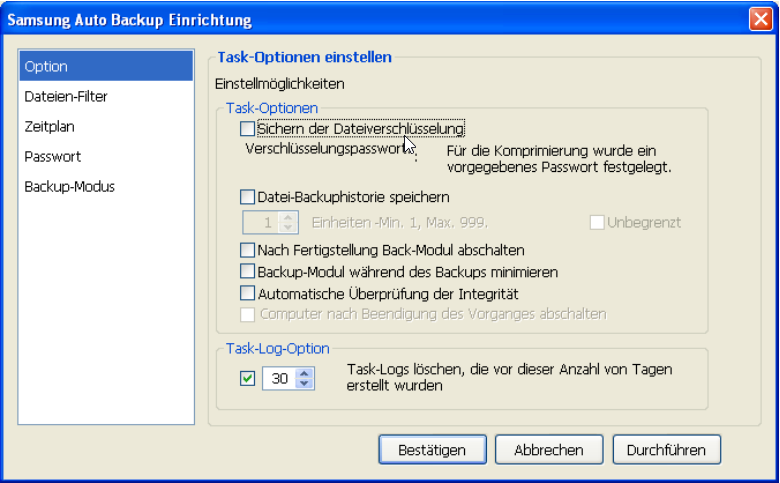This screenshot has height=483, width=780.
Task: Toggle Backup-Modul während des Backups minimieren
Action: click(x=247, y=272)
